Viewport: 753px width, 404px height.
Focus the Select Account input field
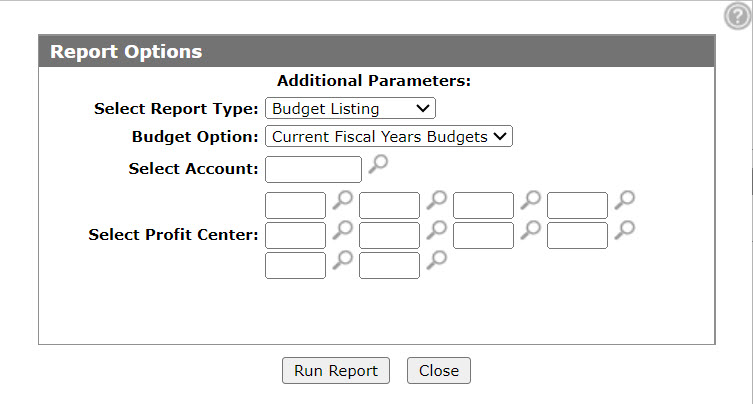coord(313,169)
